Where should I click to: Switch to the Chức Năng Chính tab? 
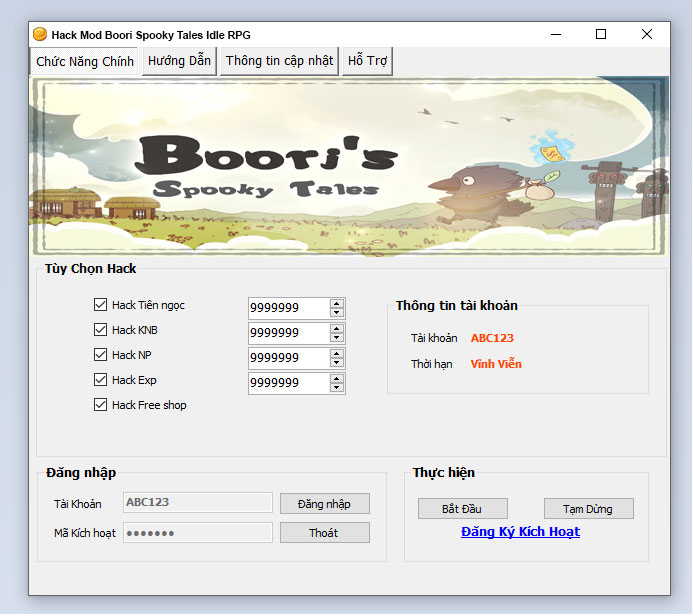(x=85, y=61)
